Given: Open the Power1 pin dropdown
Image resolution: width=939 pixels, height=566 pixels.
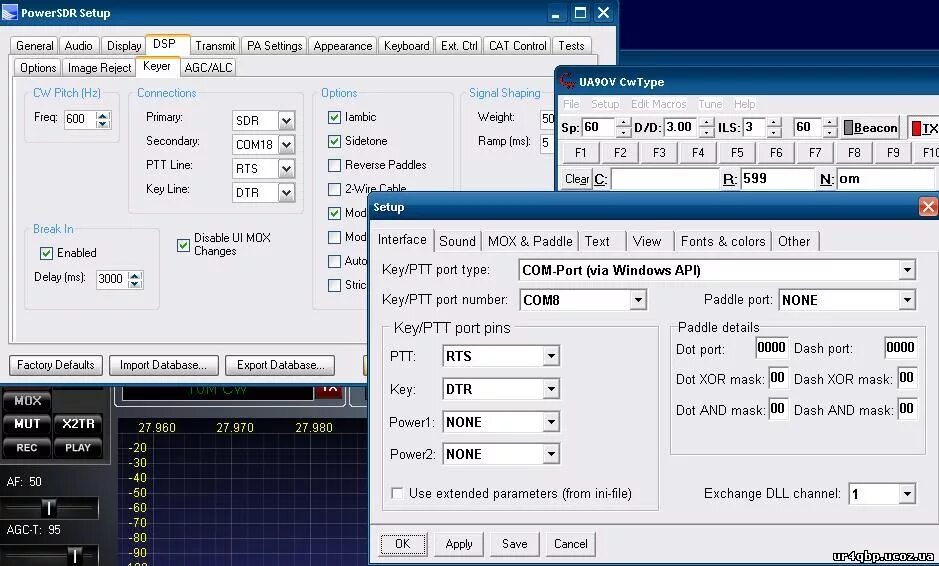Looking at the screenshot, I should [x=551, y=422].
